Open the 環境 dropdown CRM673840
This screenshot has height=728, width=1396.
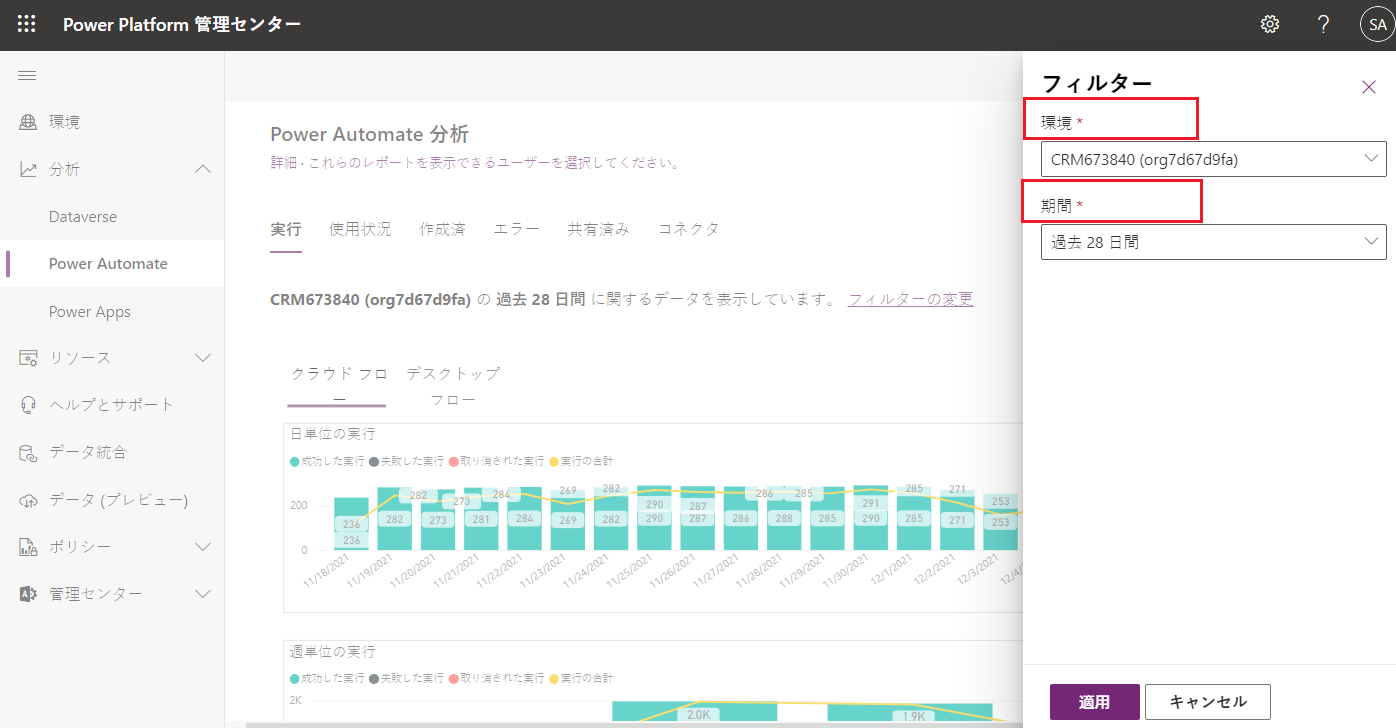1213,159
